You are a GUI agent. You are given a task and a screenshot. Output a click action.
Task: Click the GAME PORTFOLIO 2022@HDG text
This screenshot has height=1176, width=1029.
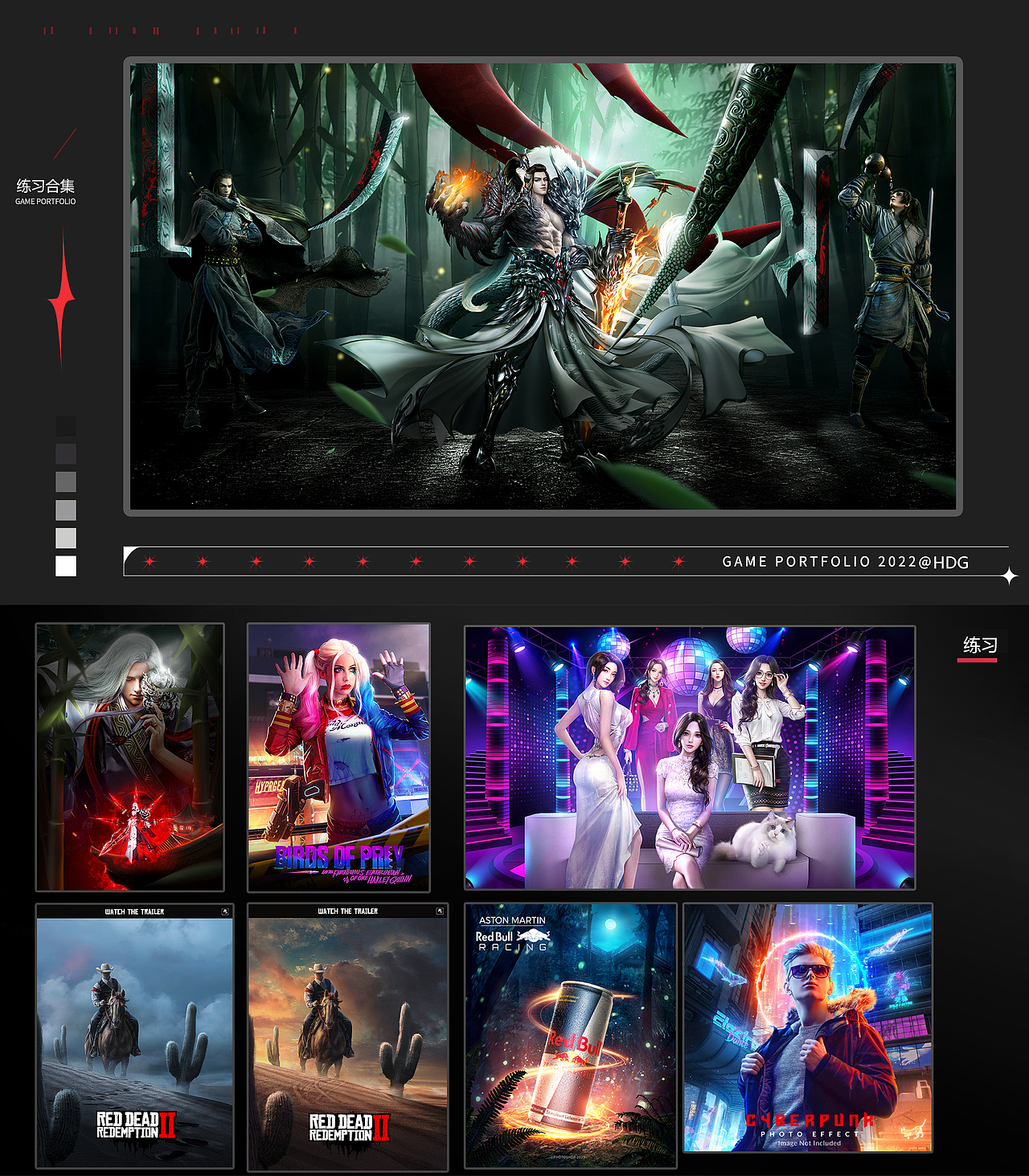coord(845,563)
